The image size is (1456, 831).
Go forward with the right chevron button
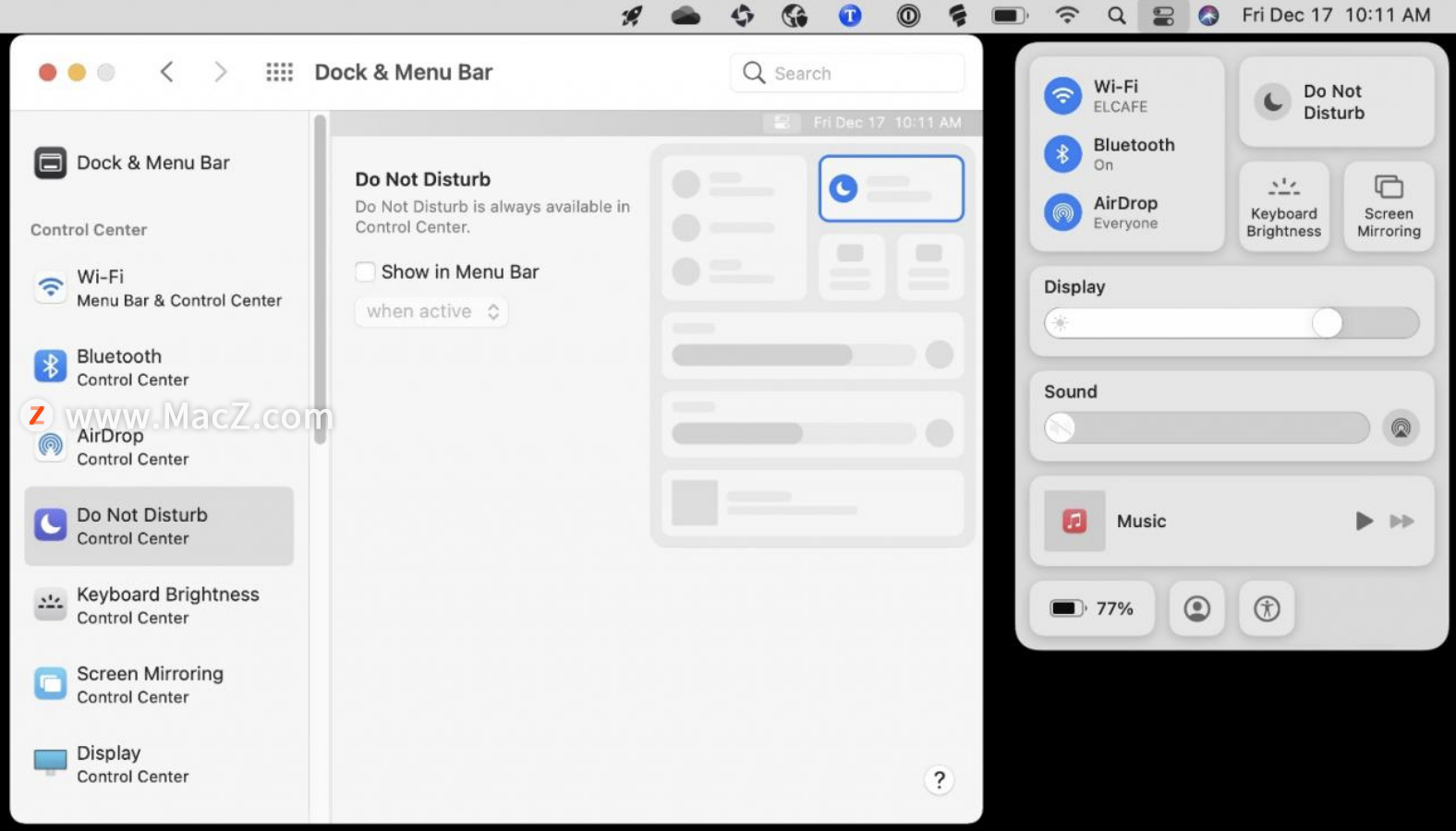click(x=220, y=72)
